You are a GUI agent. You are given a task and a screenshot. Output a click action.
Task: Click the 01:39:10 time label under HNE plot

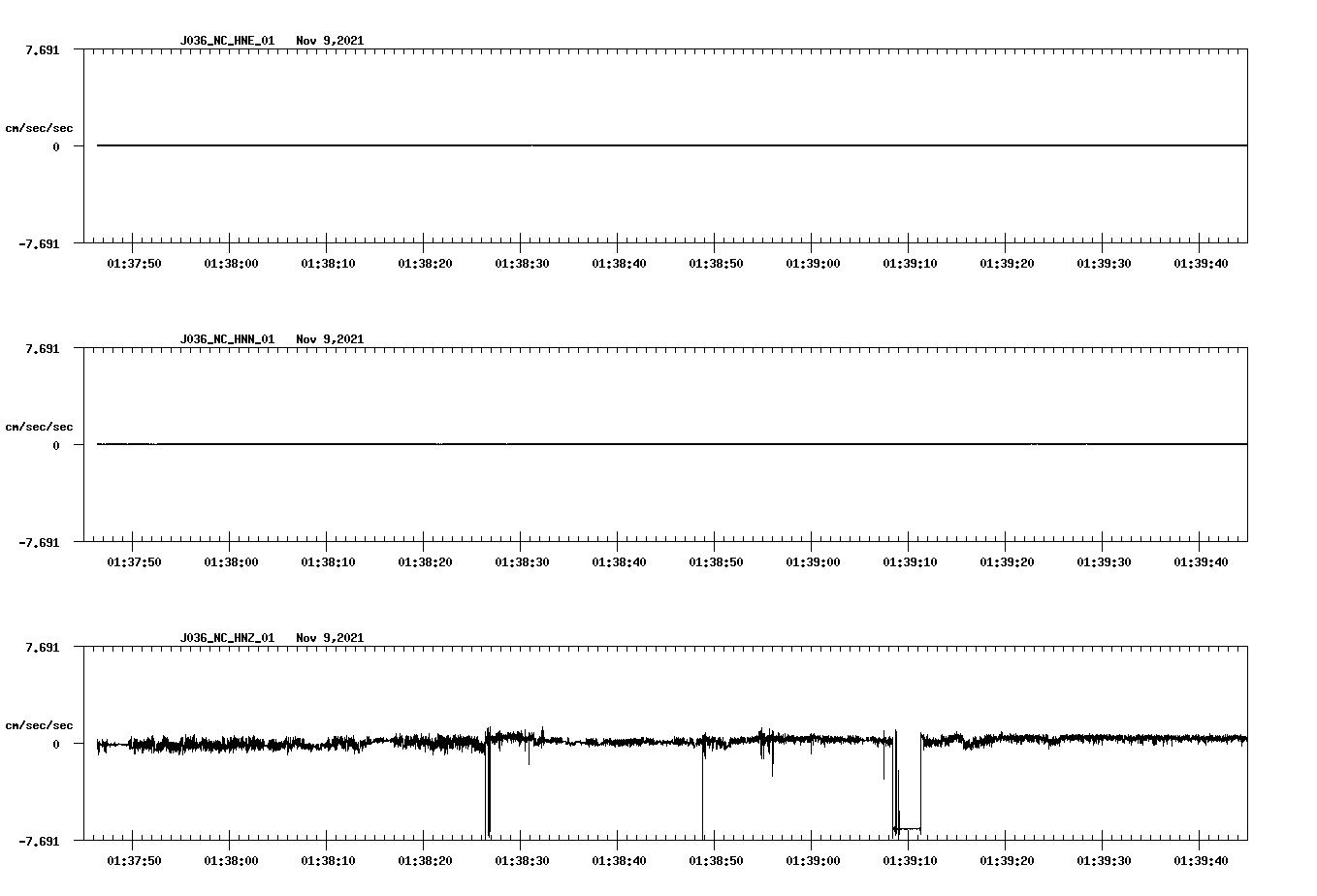pos(910,264)
